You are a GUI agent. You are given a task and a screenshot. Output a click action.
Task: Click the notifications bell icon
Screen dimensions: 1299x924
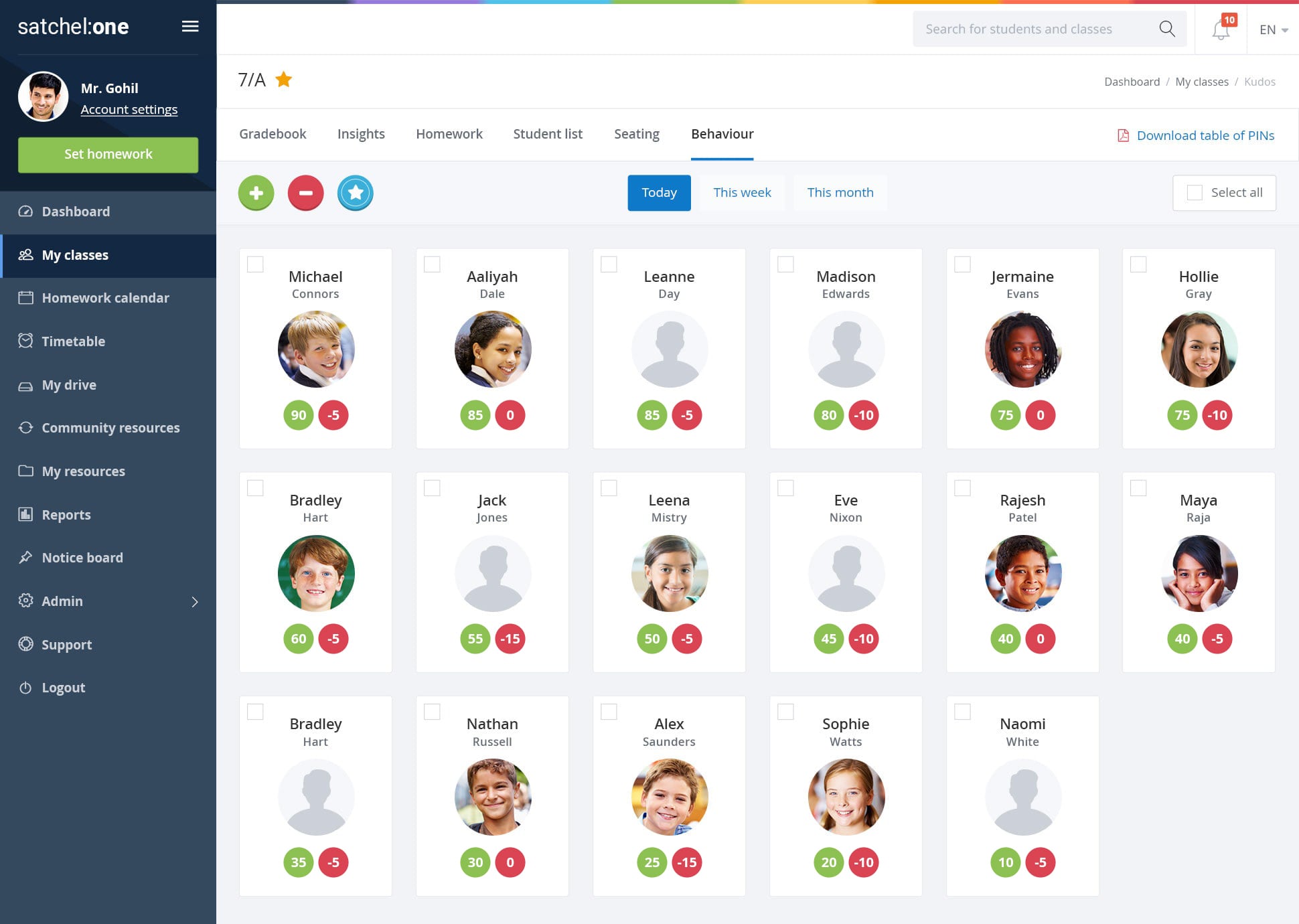coord(1221,29)
